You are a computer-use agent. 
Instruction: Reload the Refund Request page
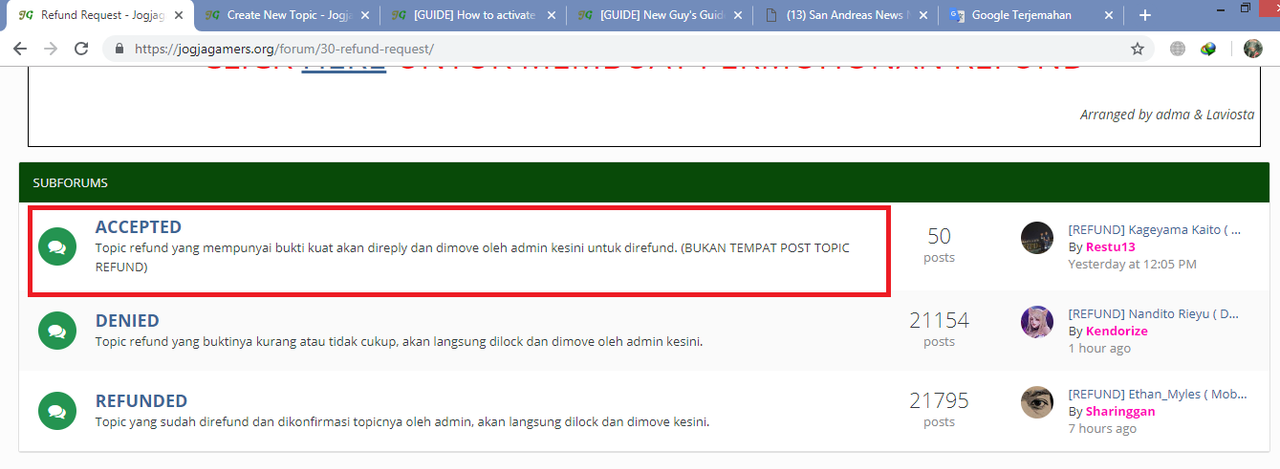tap(82, 48)
